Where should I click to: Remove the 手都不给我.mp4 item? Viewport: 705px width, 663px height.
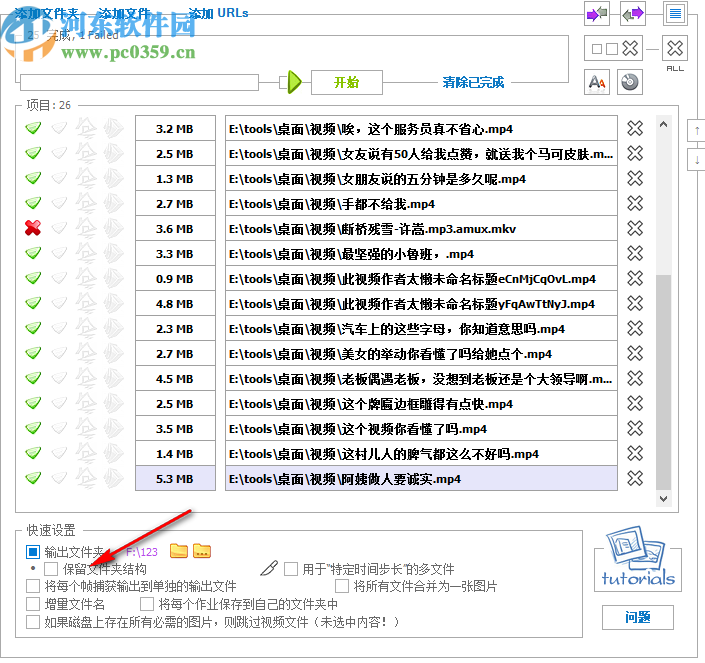[x=635, y=204]
